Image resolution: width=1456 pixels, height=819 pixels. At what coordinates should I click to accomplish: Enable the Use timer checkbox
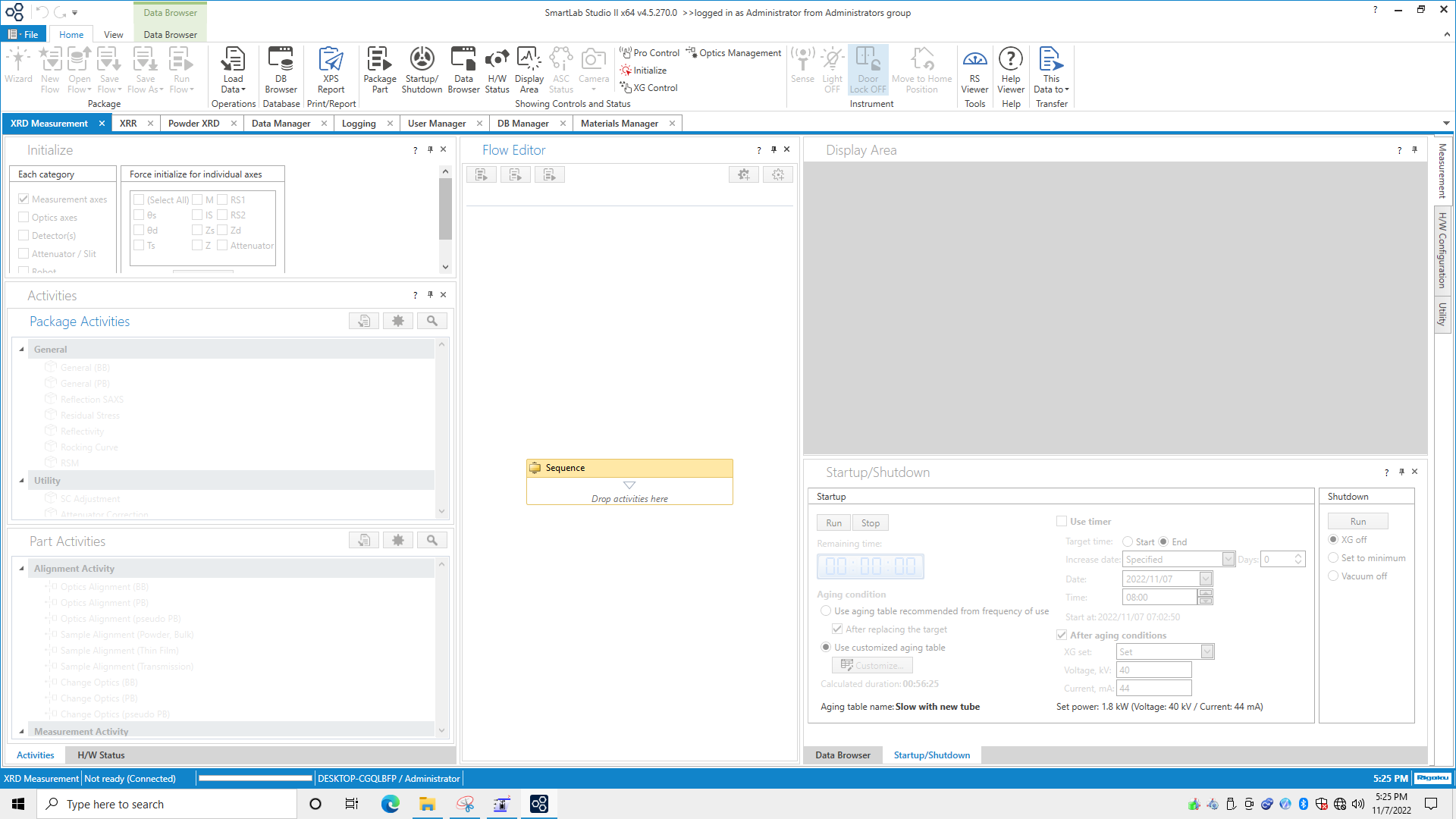(1062, 521)
